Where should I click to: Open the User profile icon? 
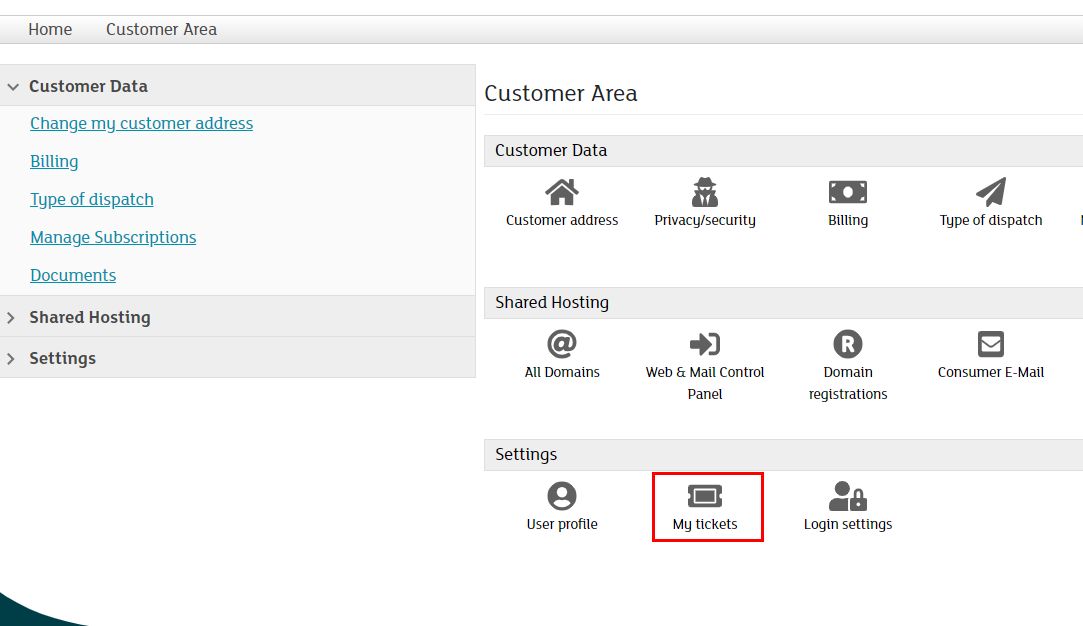coord(562,496)
